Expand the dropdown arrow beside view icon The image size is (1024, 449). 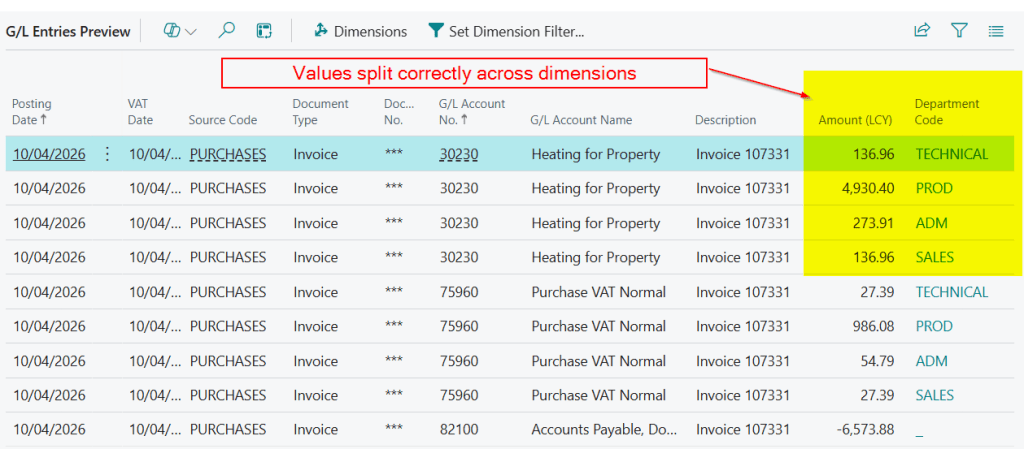[191, 31]
